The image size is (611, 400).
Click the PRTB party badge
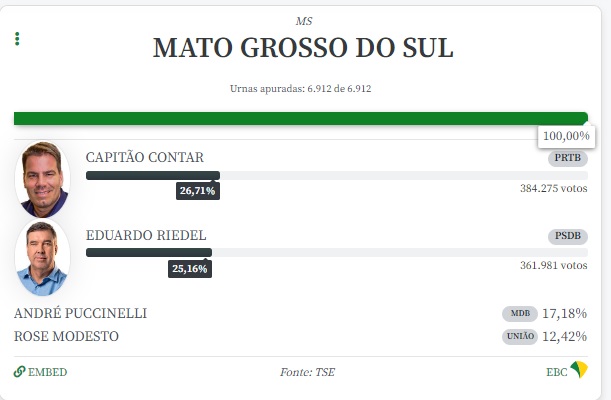tap(568, 158)
